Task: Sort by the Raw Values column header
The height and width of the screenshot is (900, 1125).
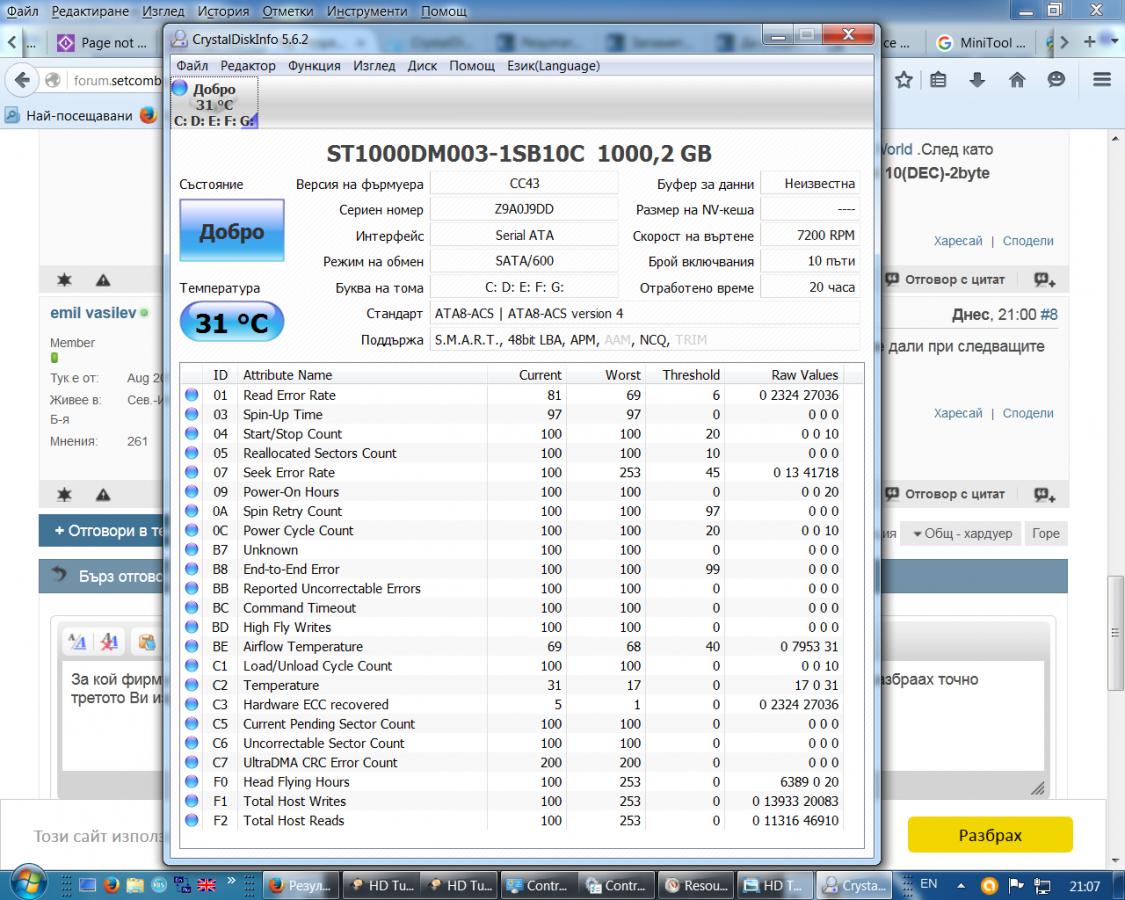Action: (x=804, y=375)
